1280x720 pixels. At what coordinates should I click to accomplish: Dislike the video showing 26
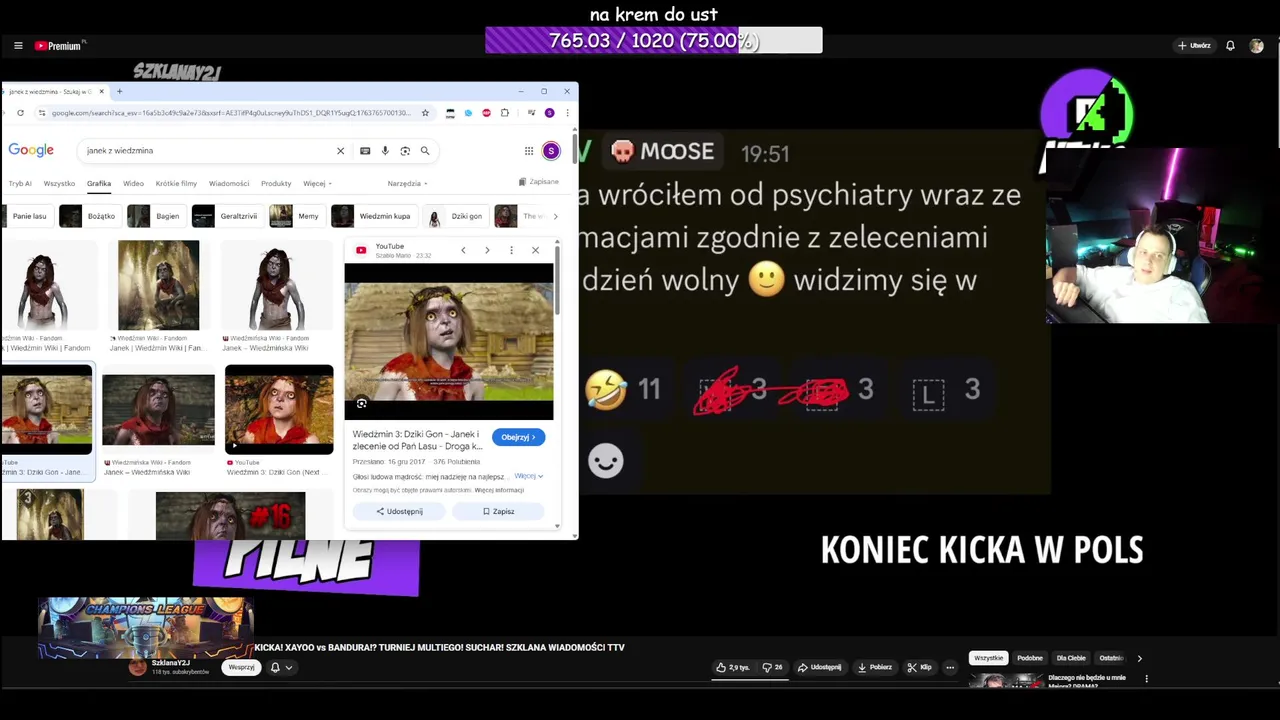coord(772,667)
